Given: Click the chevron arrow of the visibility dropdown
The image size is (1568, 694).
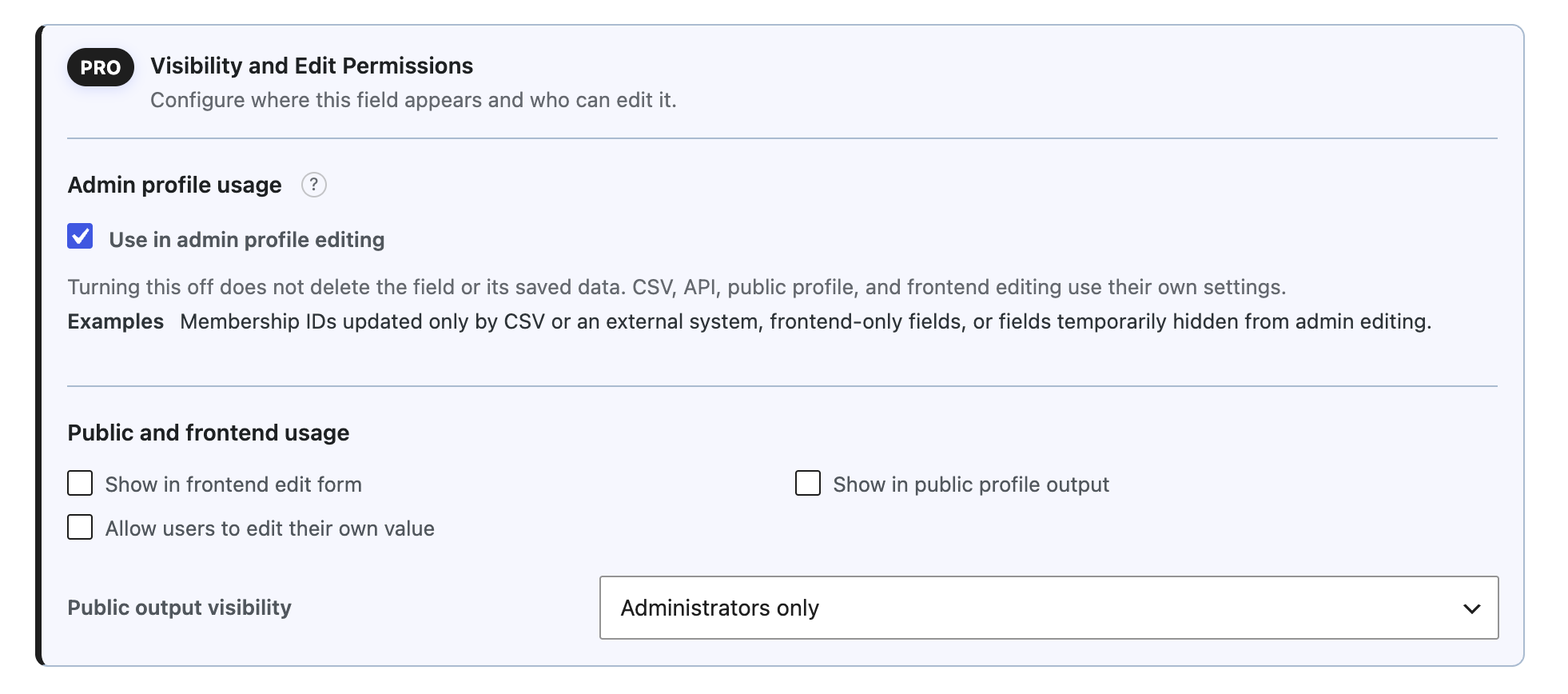Looking at the screenshot, I should [1471, 608].
